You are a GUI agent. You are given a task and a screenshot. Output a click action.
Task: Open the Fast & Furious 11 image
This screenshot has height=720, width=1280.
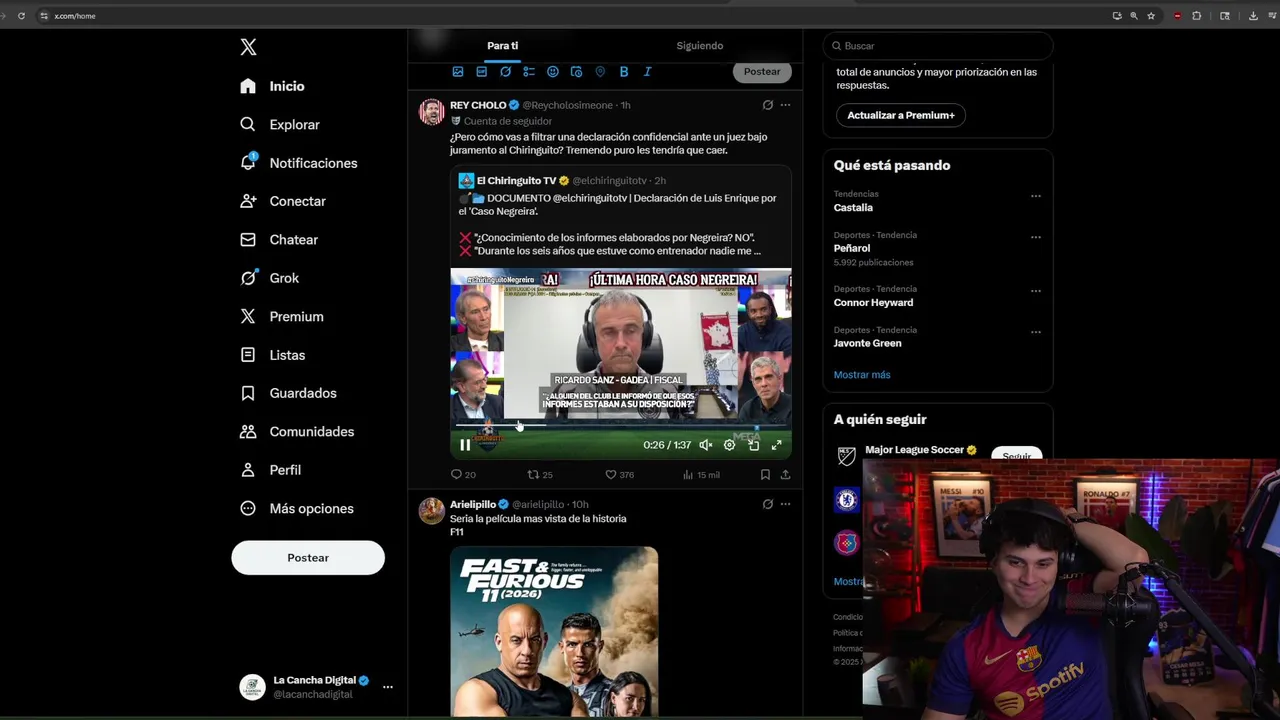point(554,632)
